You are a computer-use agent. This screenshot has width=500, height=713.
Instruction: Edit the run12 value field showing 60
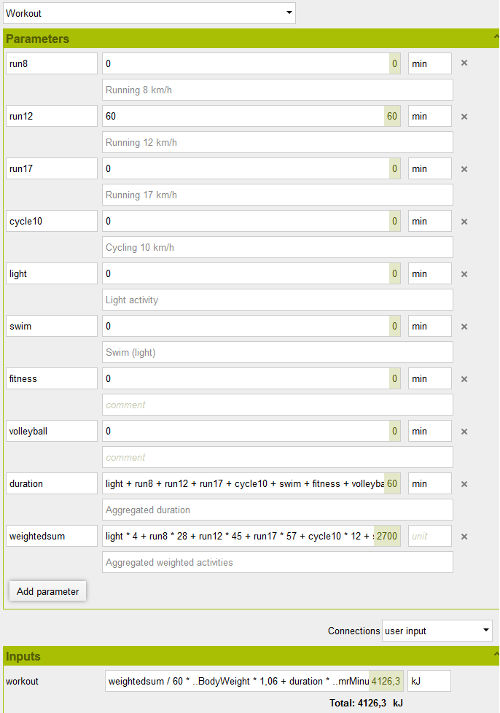pos(251,116)
